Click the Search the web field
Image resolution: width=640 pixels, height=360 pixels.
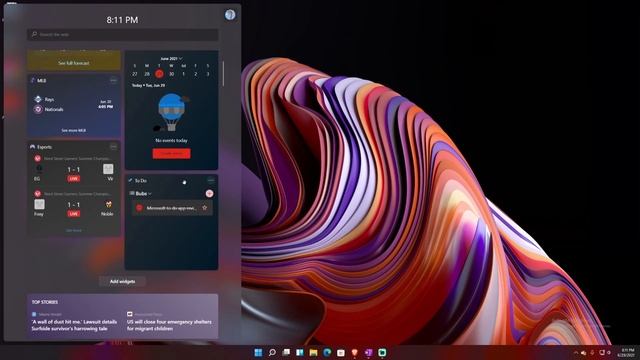[122, 35]
